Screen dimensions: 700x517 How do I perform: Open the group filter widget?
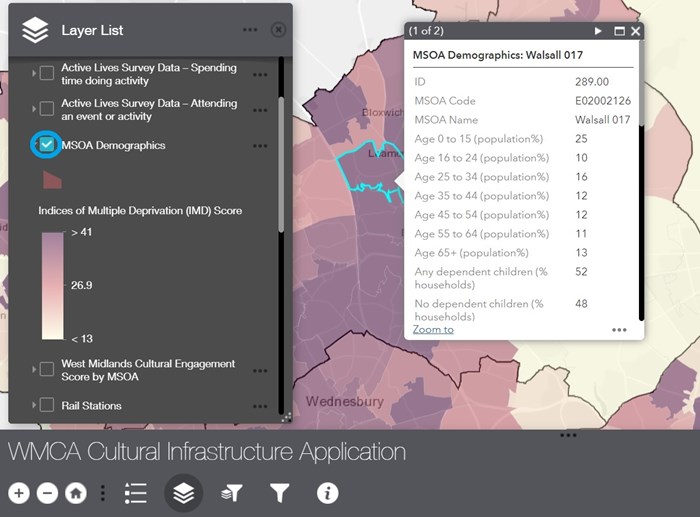(x=232, y=493)
